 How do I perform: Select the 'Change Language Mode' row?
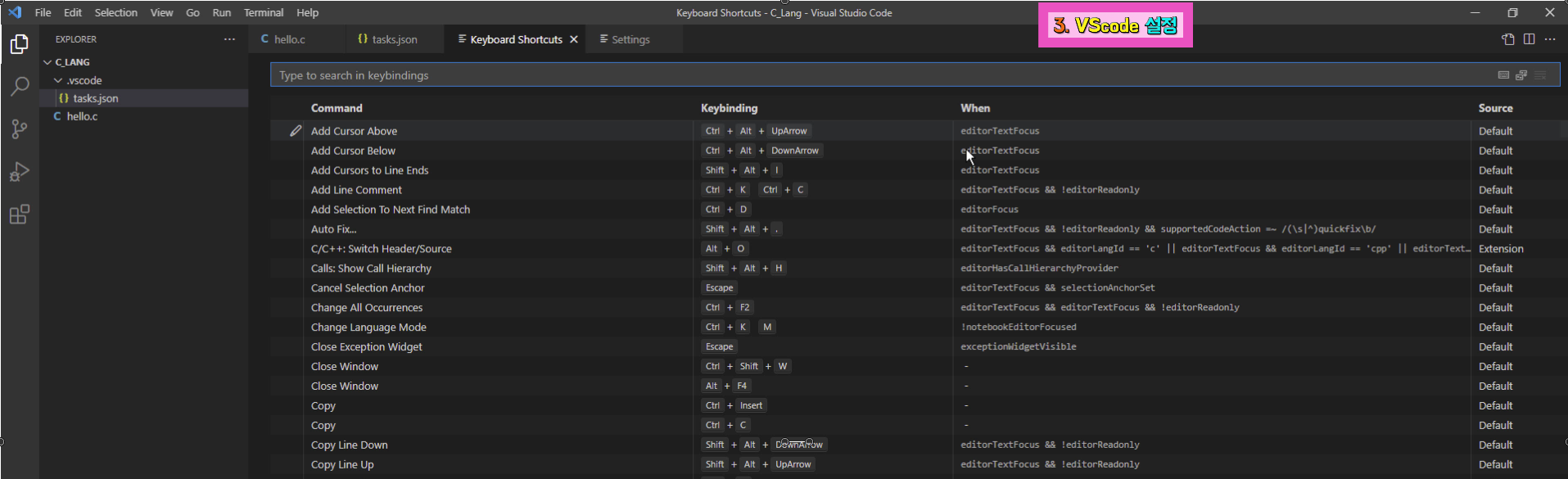pos(919,328)
